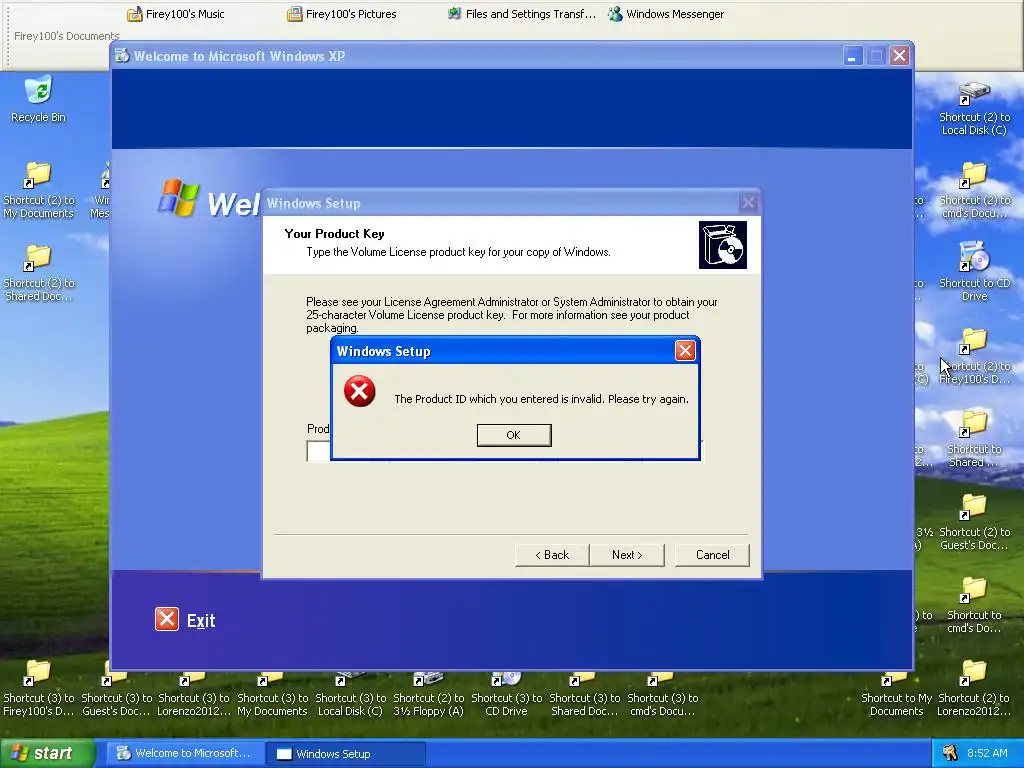Image resolution: width=1024 pixels, height=768 pixels.
Task: Select Shortcut to My Documents icon at bottom
Action: click(896, 694)
